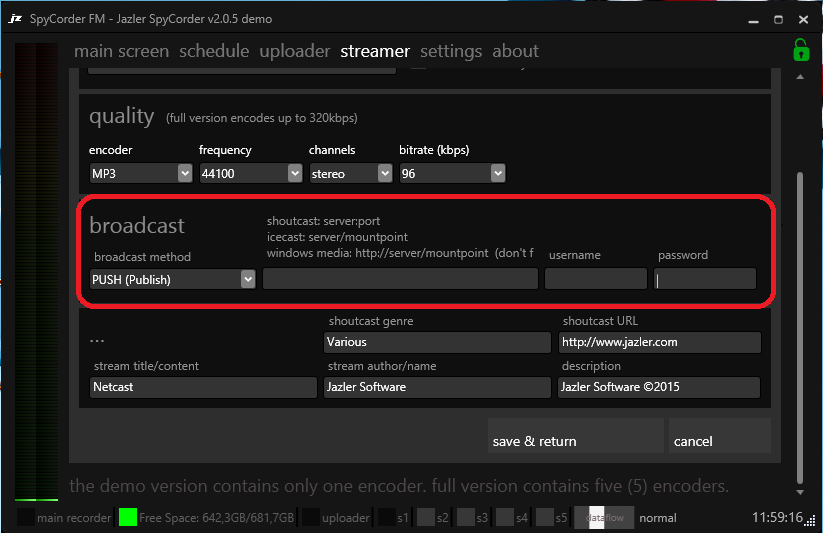The image size is (823, 533).
Task: Click the window resize grip
Action: point(811,521)
